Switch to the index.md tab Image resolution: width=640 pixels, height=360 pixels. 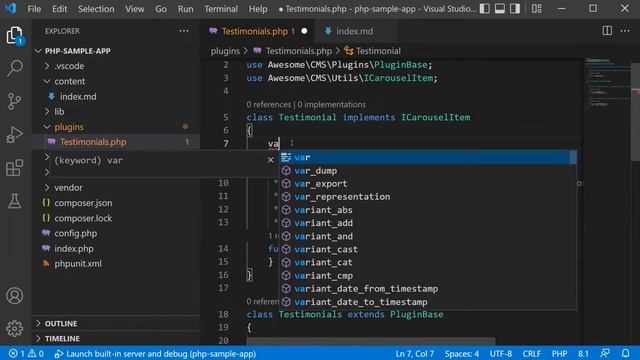(x=354, y=31)
